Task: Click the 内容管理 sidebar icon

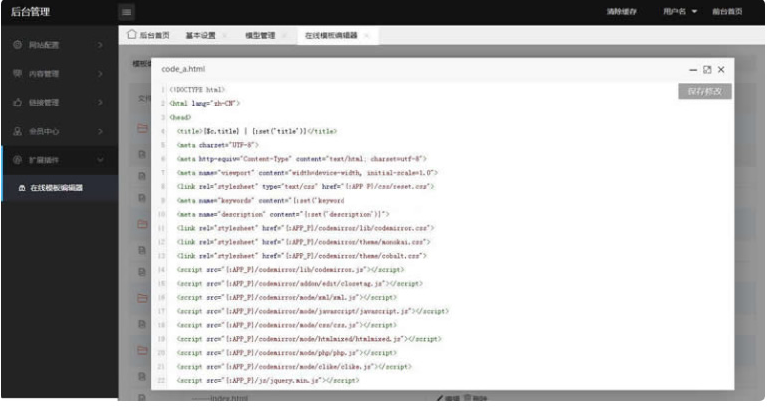Action: click(x=17, y=74)
